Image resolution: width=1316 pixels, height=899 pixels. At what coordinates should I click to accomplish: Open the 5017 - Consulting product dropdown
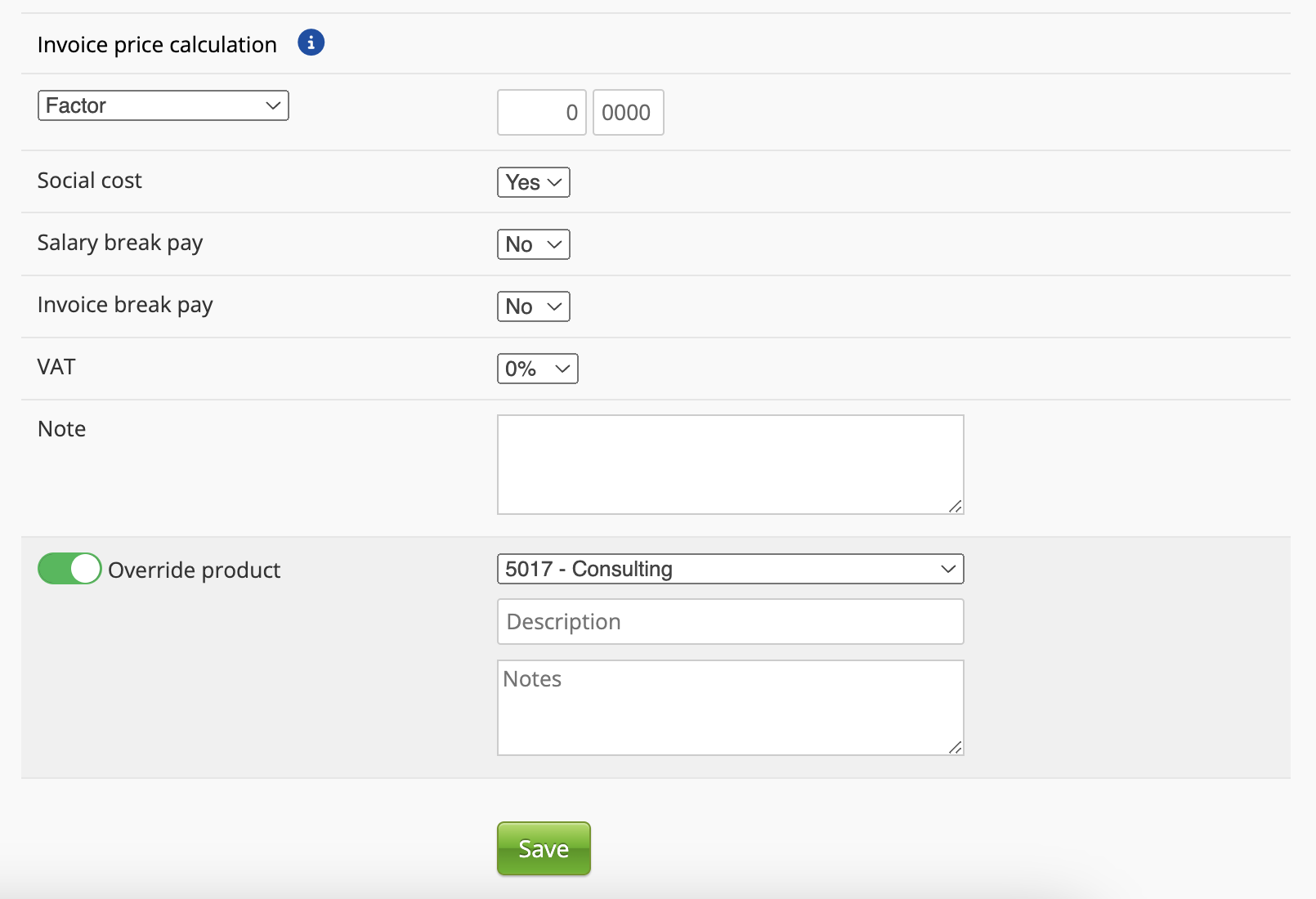click(730, 569)
